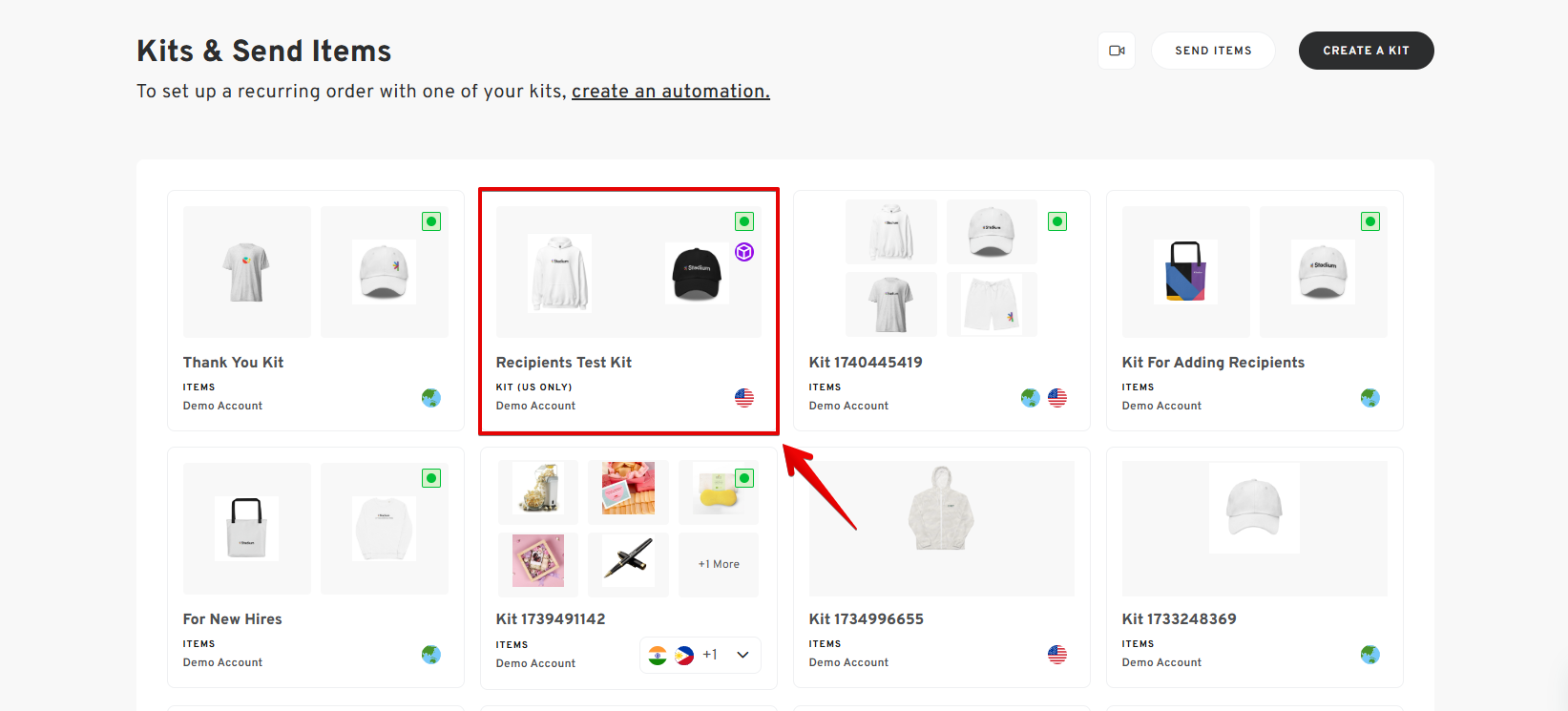
Task: Click the globe icon on Kit For Adding Recipients
Action: click(1370, 398)
